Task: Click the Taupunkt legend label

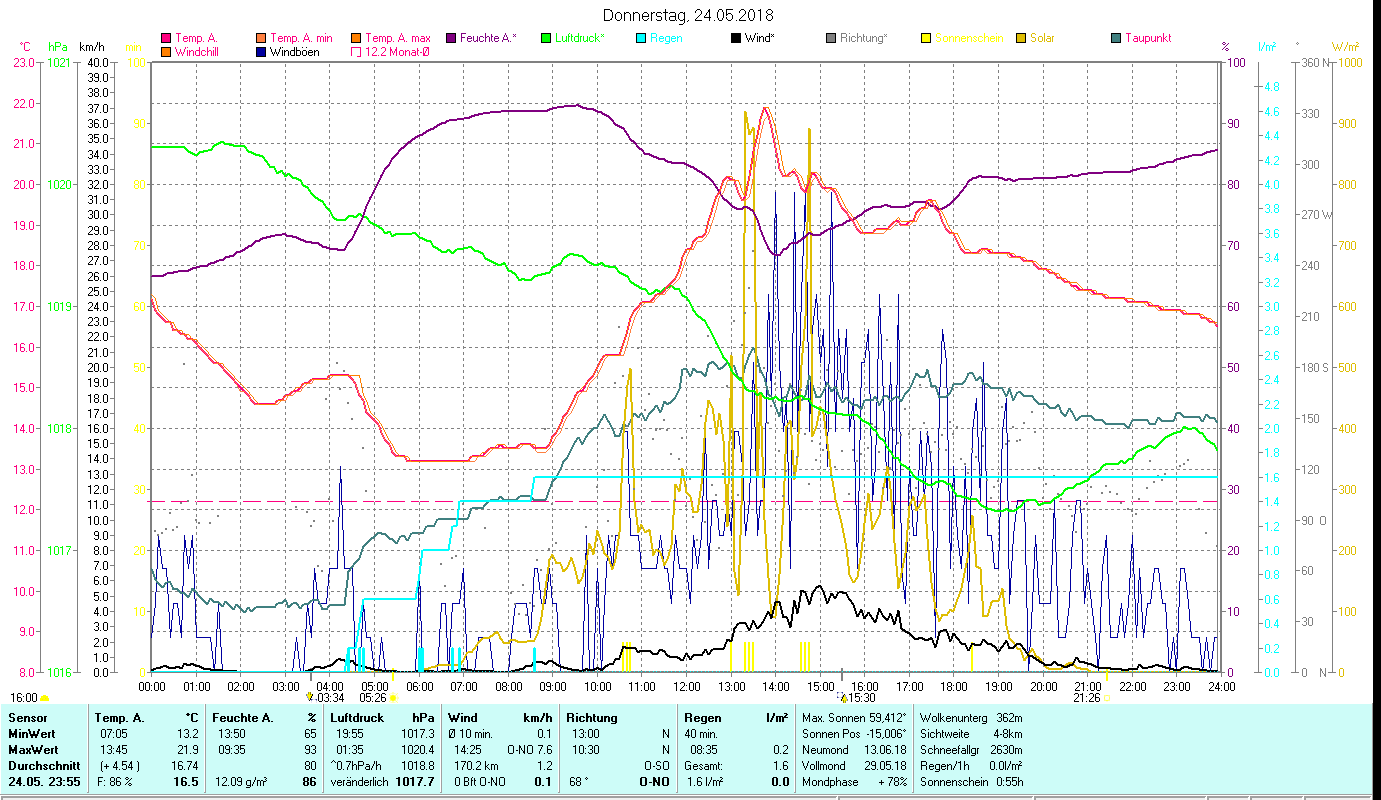Action: pos(1148,38)
